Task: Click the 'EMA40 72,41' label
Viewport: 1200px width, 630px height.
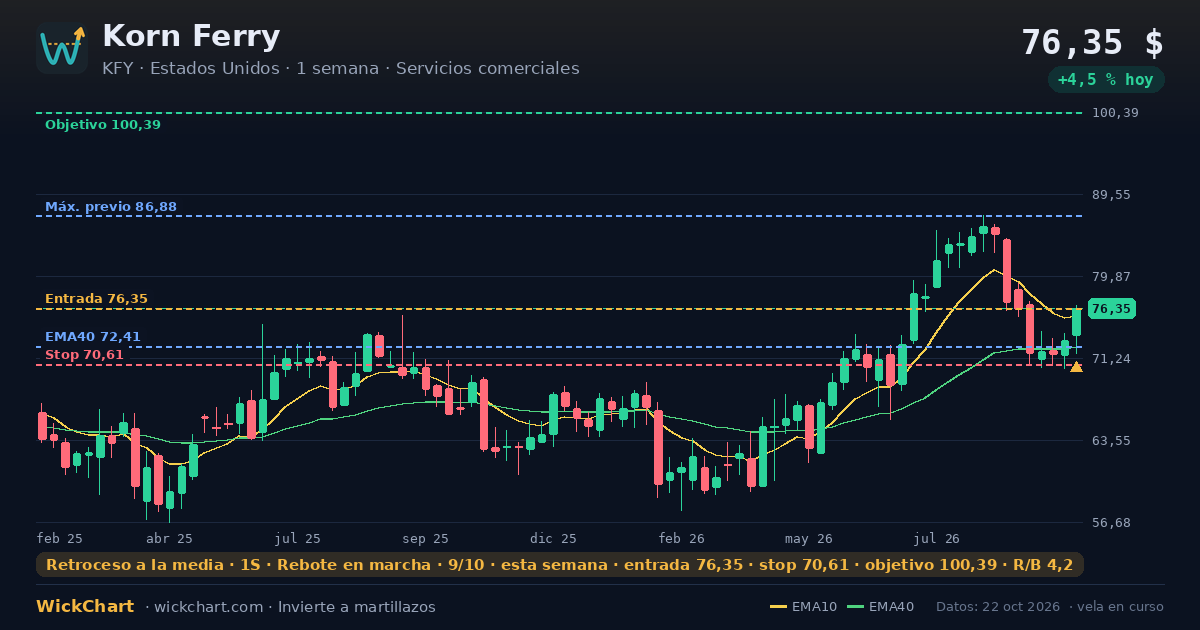Action: 93,337
